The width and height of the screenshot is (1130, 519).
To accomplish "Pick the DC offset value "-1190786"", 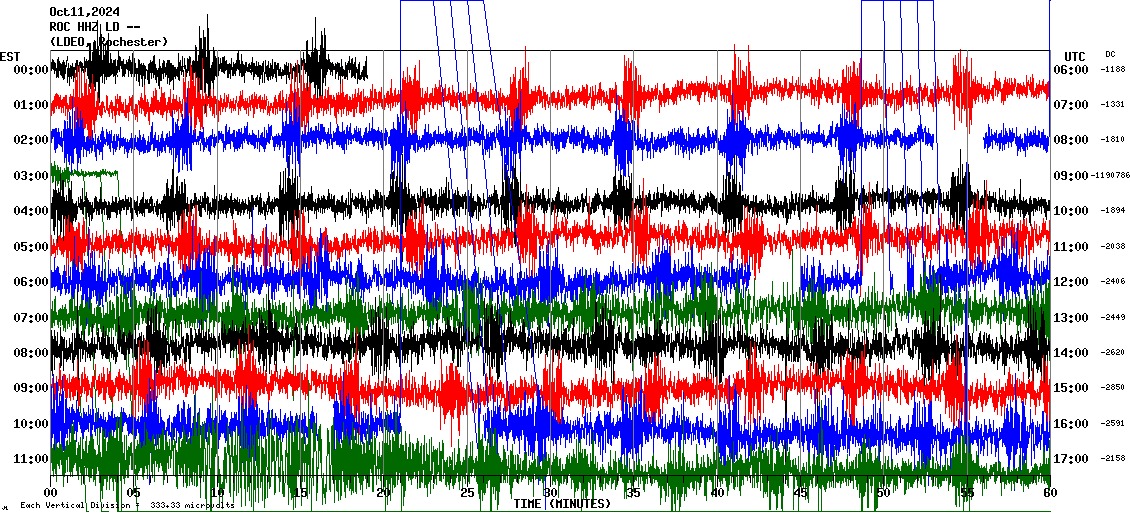I will click(1110, 175).
